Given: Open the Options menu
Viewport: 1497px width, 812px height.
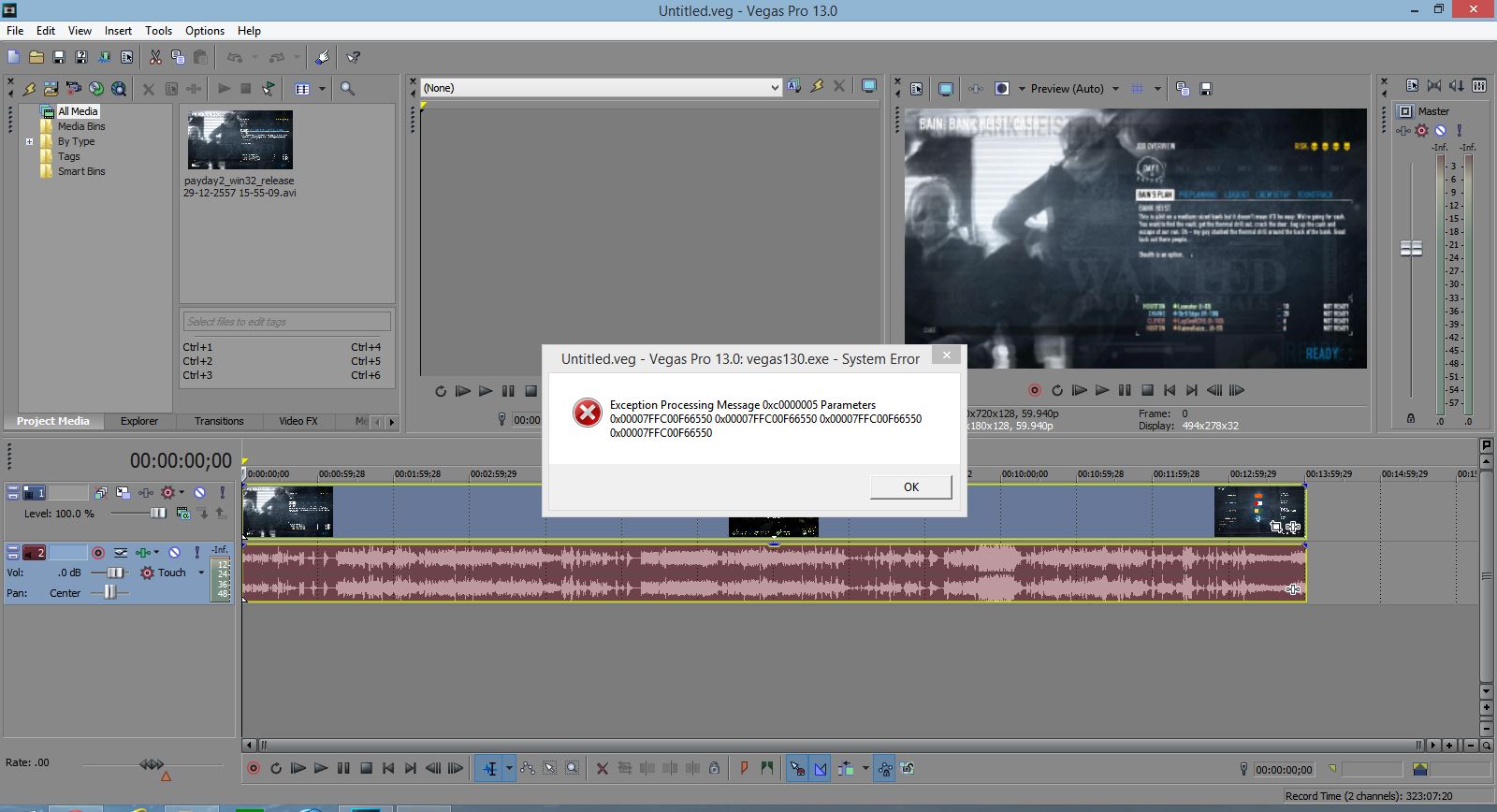Looking at the screenshot, I should coord(204,30).
